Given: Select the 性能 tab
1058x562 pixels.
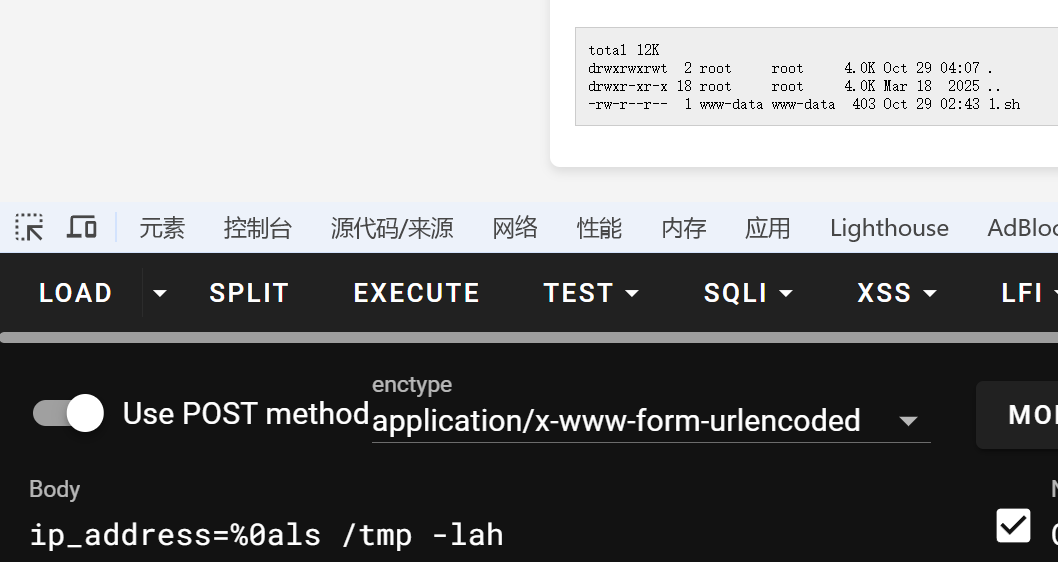Looking at the screenshot, I should [599, 228].
